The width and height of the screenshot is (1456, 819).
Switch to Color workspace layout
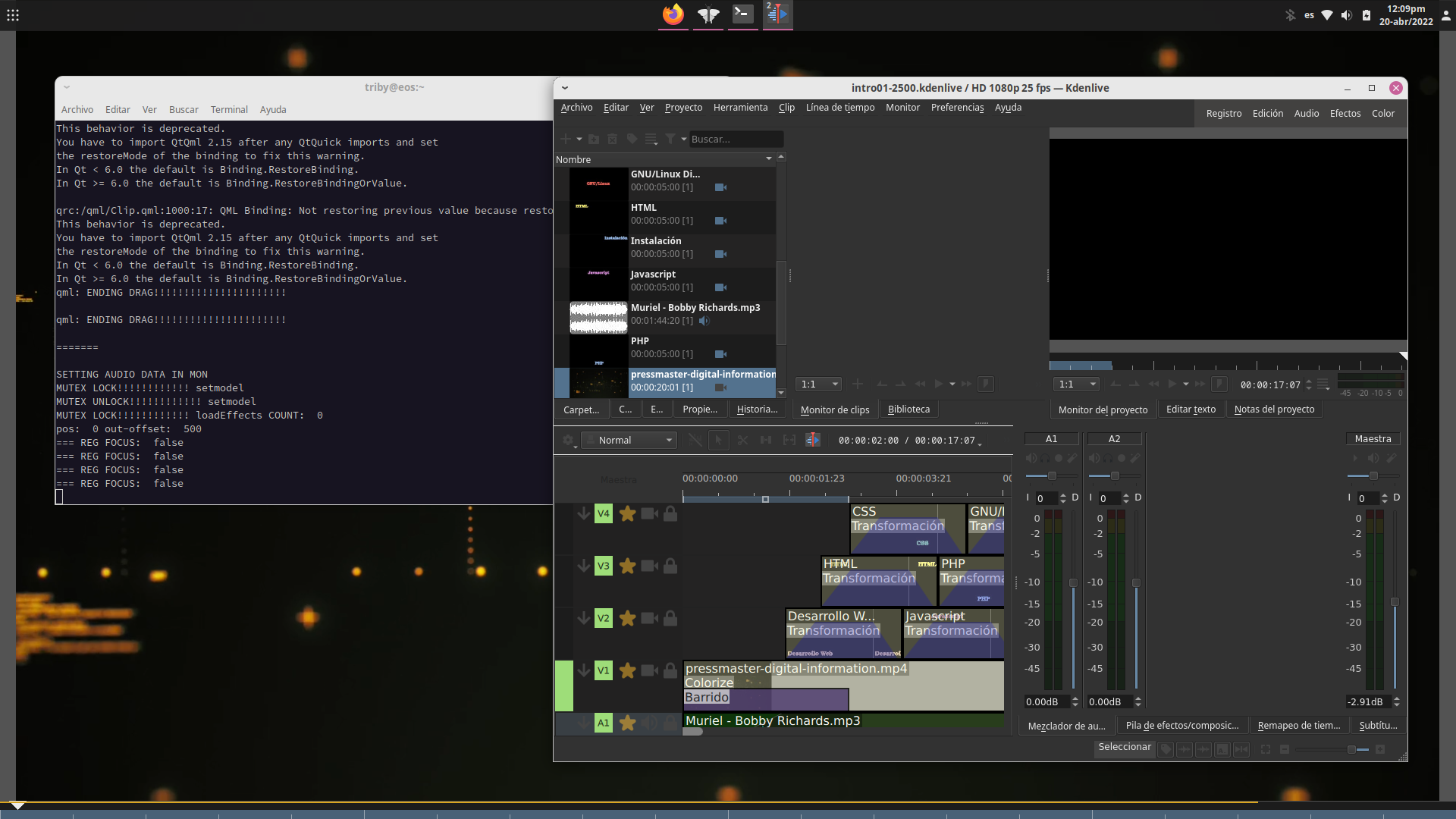coord(1382,114)
